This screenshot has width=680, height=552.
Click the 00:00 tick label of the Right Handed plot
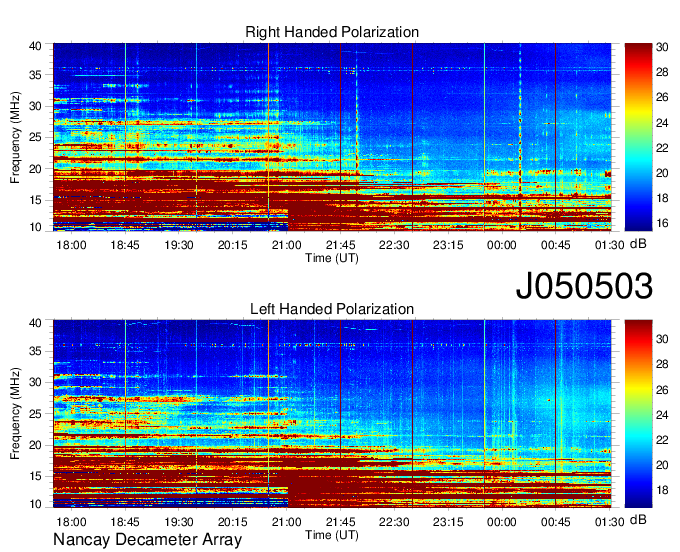pyautogui.click(x=502, y=245)
